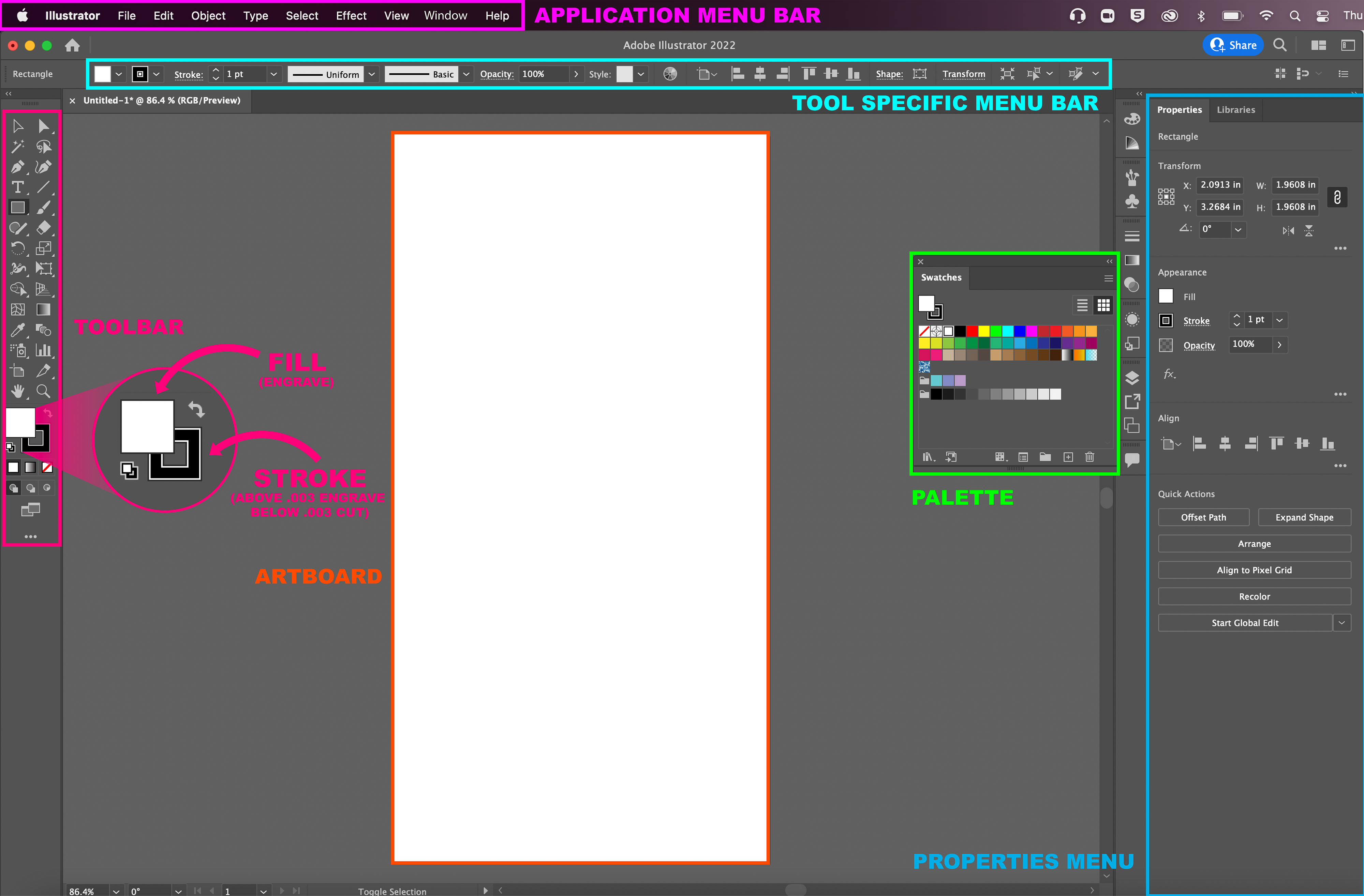Pick the red swatch in Swatches panel
1364x896 pixels.
click(972, 331)
